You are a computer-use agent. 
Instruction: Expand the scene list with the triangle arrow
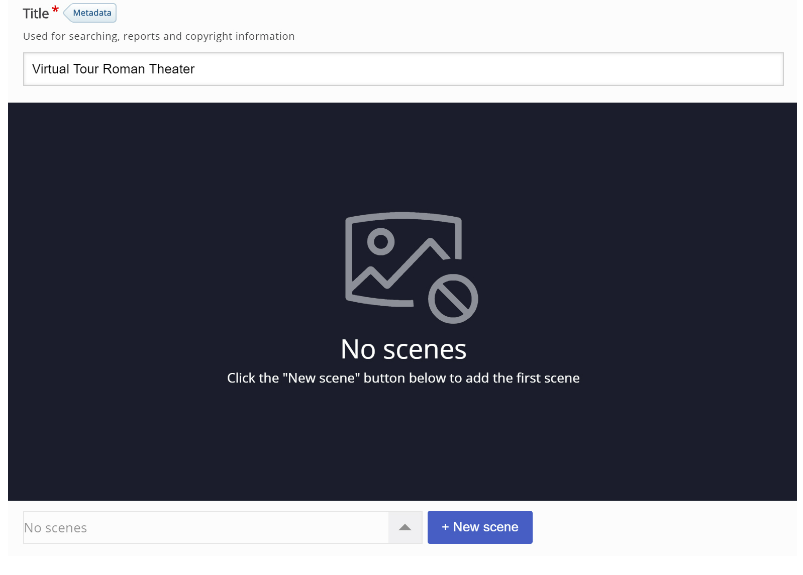pos(405,527)
